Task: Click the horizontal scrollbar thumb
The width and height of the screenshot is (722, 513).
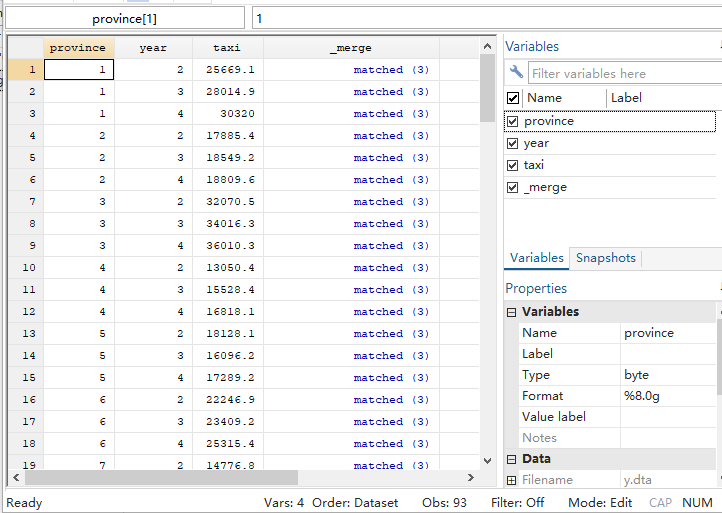Action: click(x=161, y=478)
